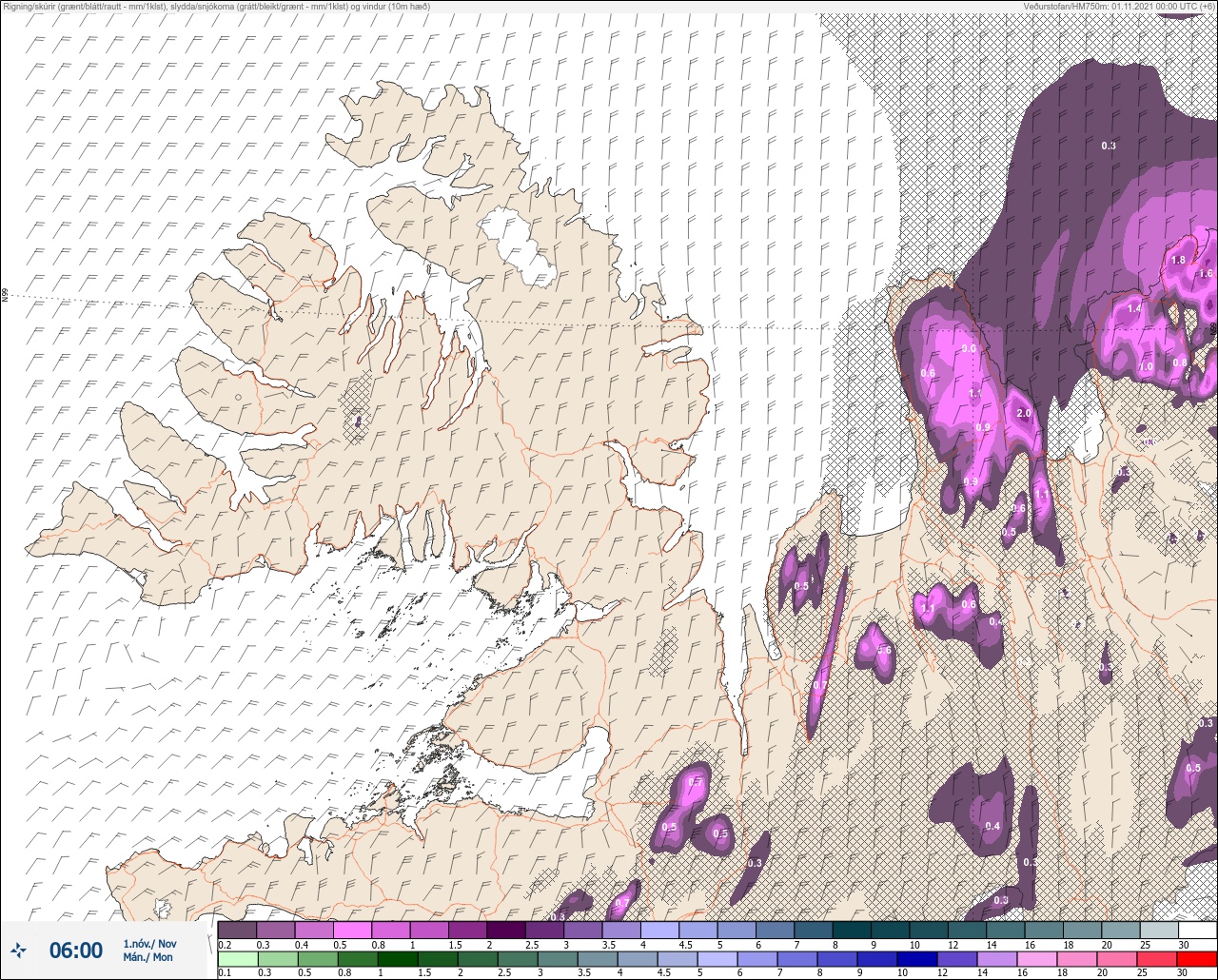Click the 1.6 precipitation value on map
Screen dimensions: 1218x980
coord(1206,273)
